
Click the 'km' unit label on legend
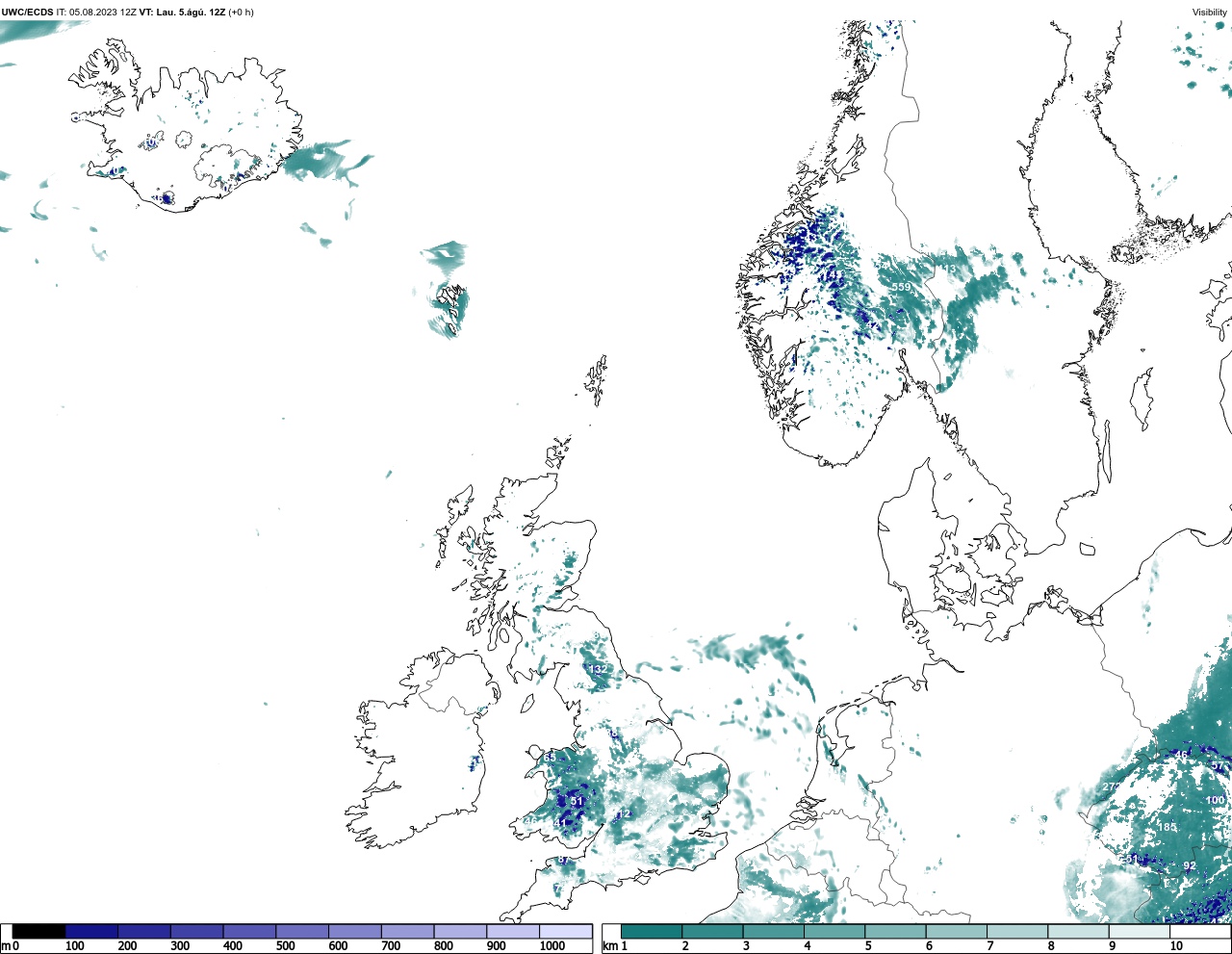pyautogui.click(x=609, y=946)
